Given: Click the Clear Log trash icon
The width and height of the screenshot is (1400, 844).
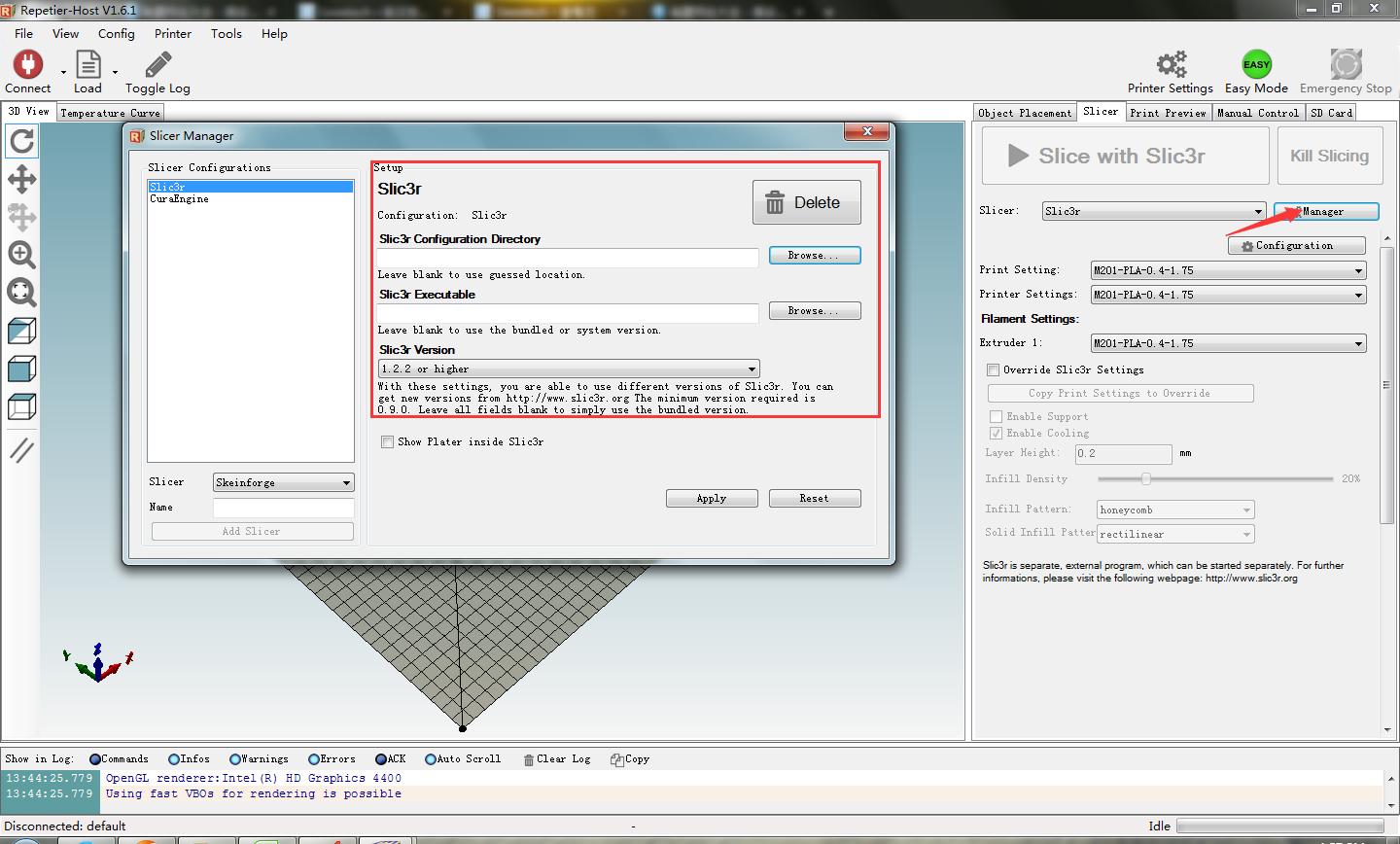Looking at the screenshot, I should pyautogui.click(x=529, y=759).
